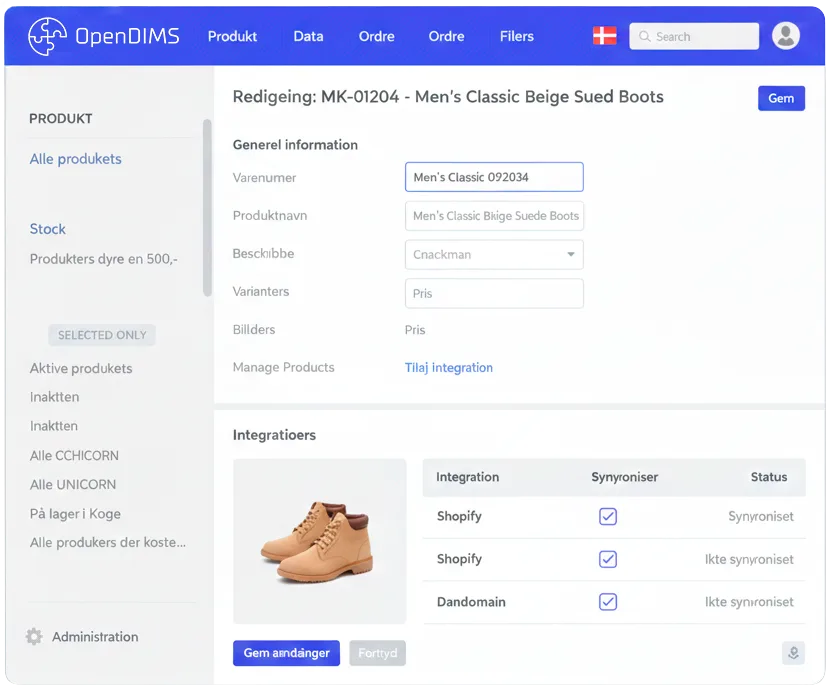Viewport: 826px width, 685px height.
Task: Open the Danish flag language selector
Action: click(x=604, y=37)
